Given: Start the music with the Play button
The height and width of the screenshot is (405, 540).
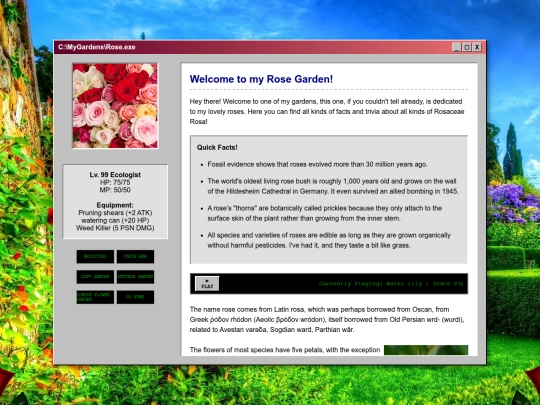Looking at the screenshot, I should click(207, 283).
